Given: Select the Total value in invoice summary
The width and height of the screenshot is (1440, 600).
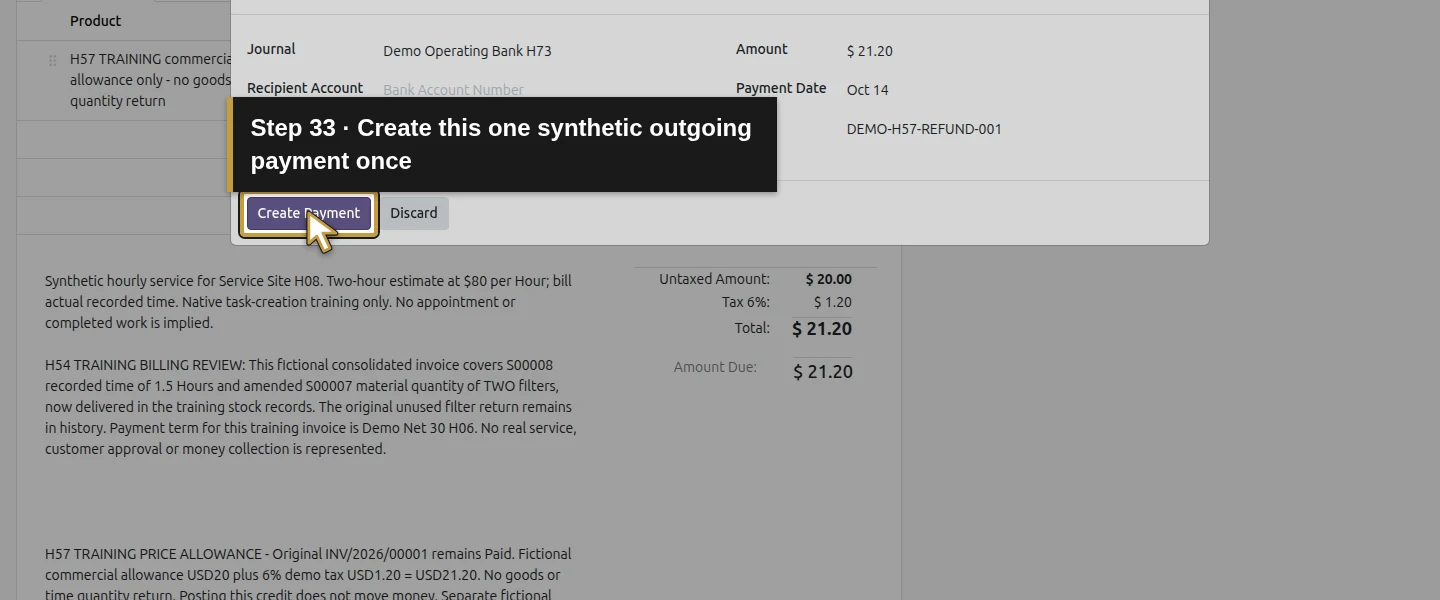Looking at the screenshot, I should click(x=822, y=328).
